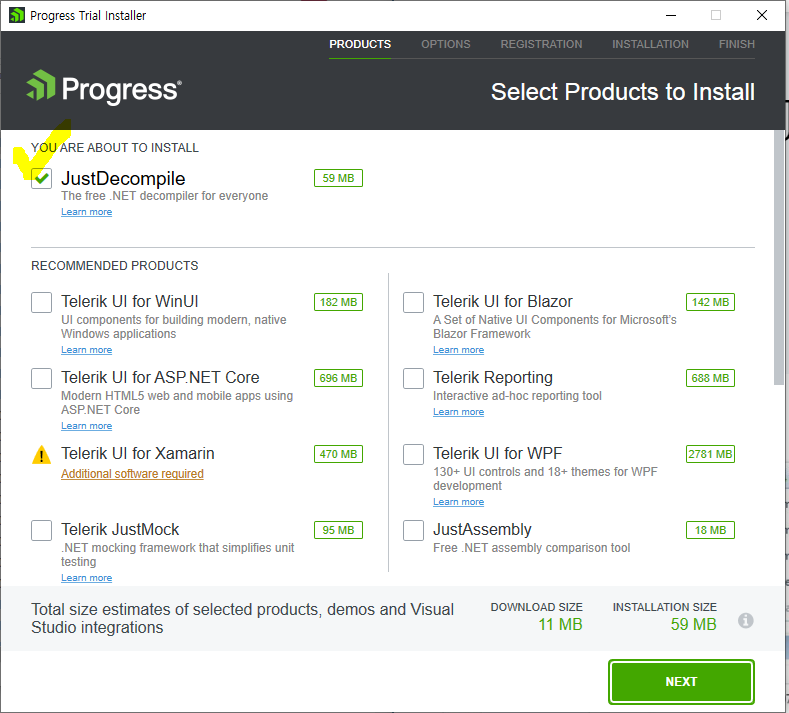The image size is (789, 713).
Task: Select Telerik UI for Blazor checkbox
Action: pos(413,302)
